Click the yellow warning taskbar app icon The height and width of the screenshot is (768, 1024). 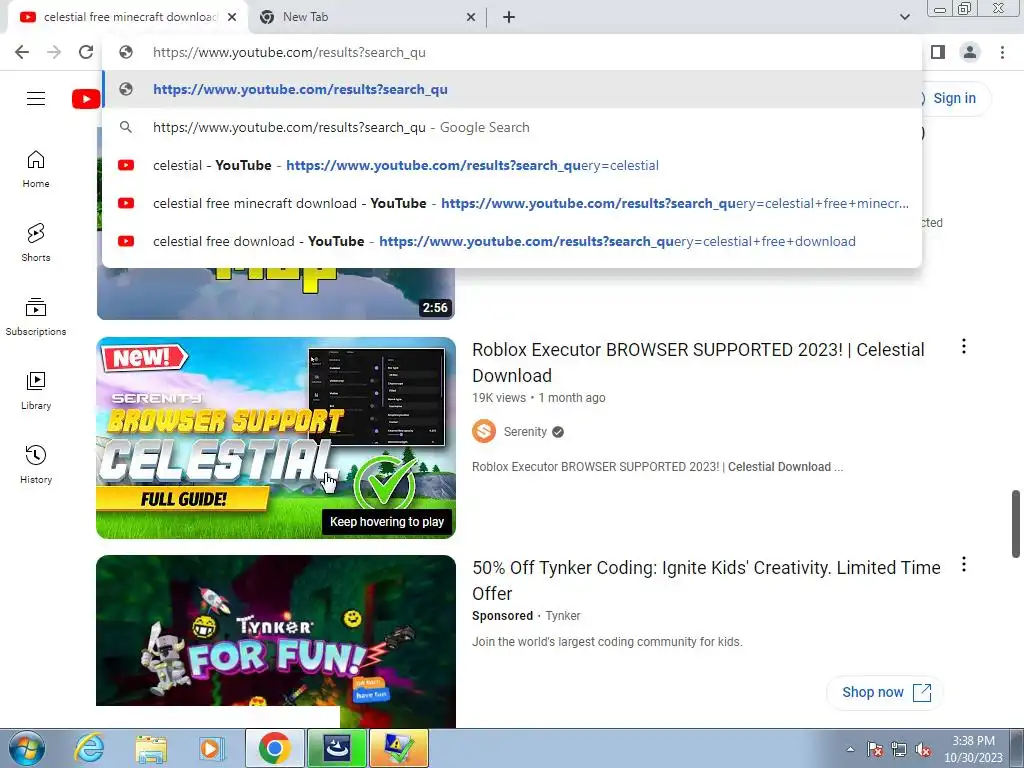tap(398, 748)
